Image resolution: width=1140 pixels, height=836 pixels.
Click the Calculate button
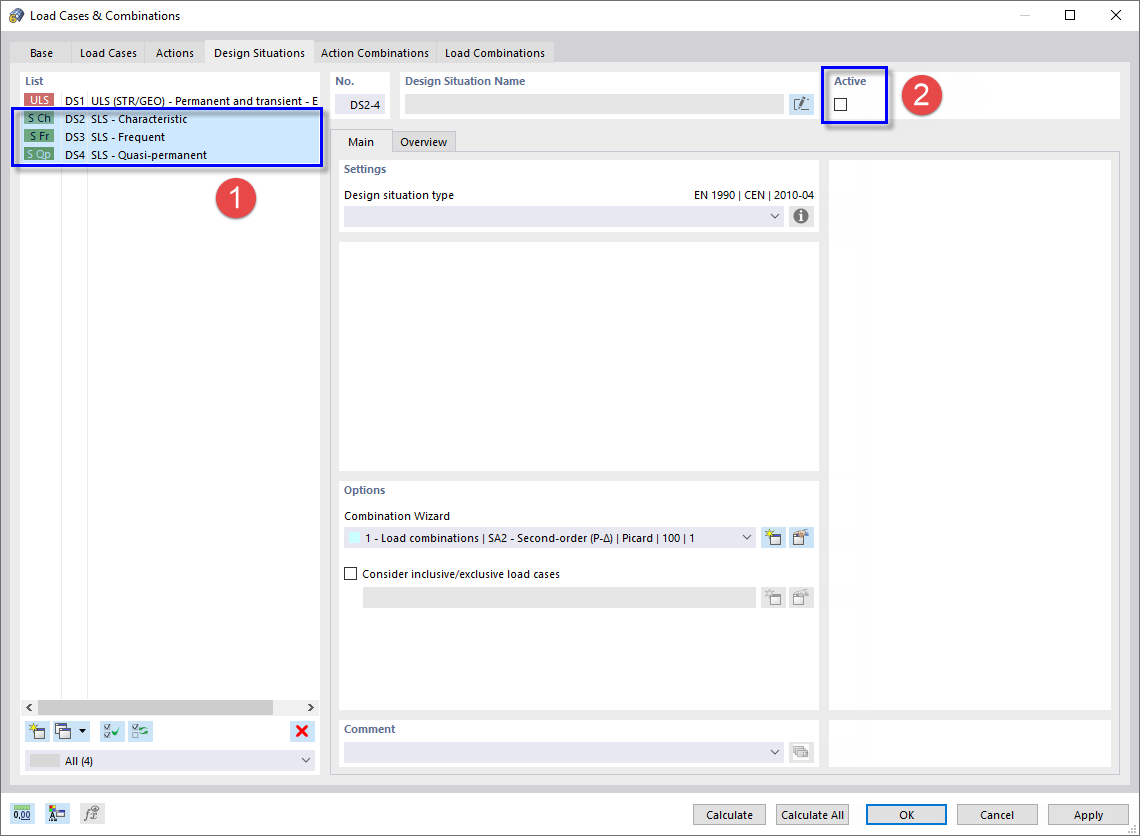[729, 815]
